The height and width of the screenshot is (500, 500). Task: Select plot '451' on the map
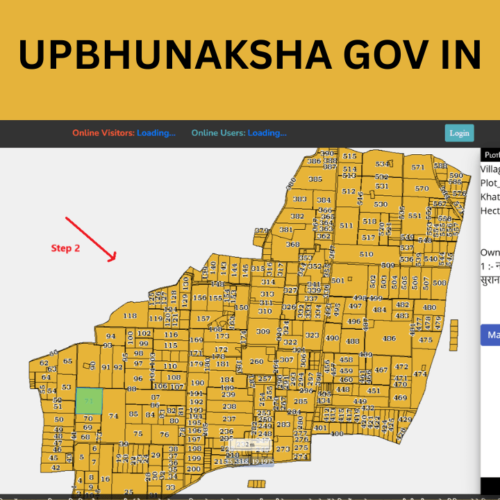[373, 390]
